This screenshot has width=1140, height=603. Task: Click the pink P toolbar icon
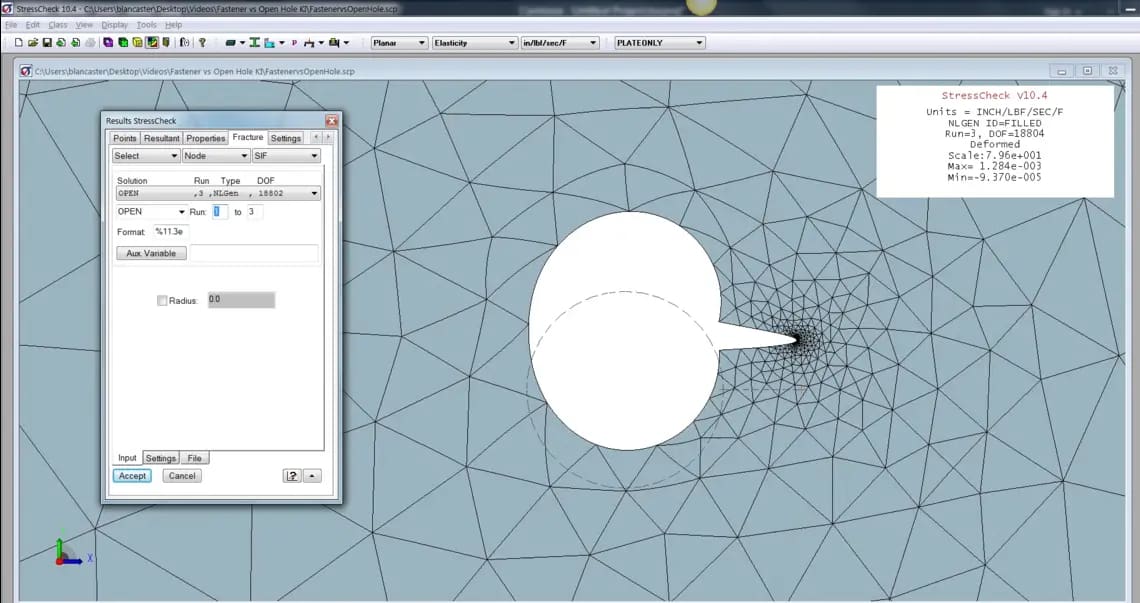[x=294, y=42]
